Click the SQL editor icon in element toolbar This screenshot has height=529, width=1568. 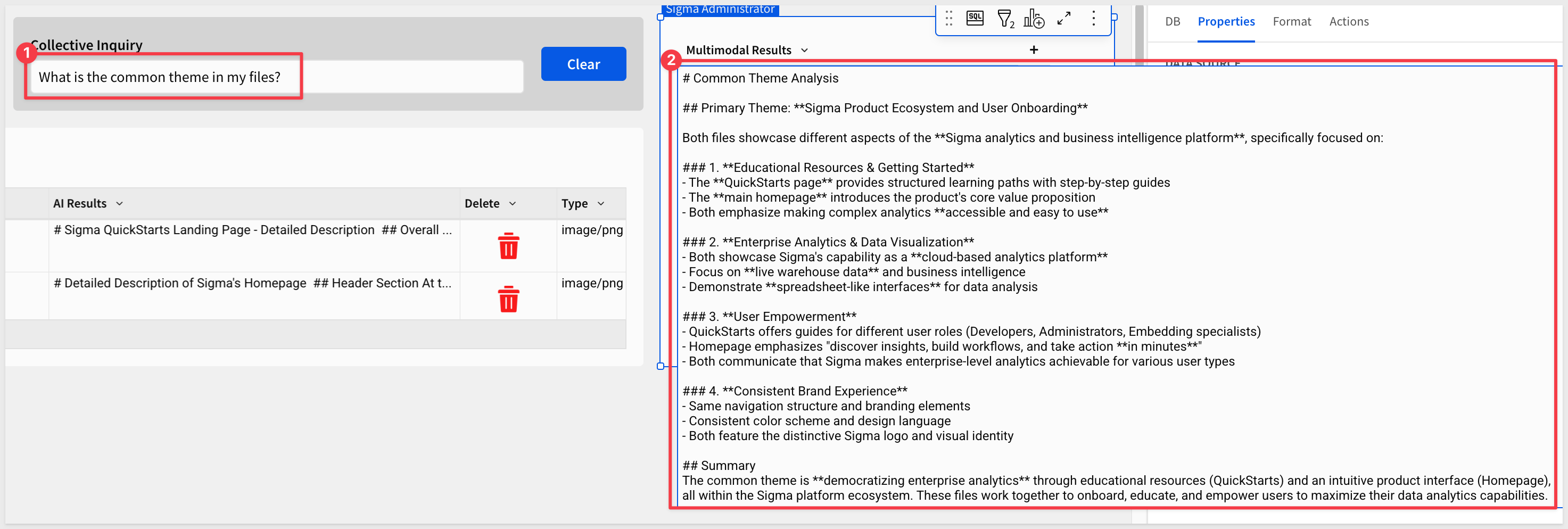(975, 18)
